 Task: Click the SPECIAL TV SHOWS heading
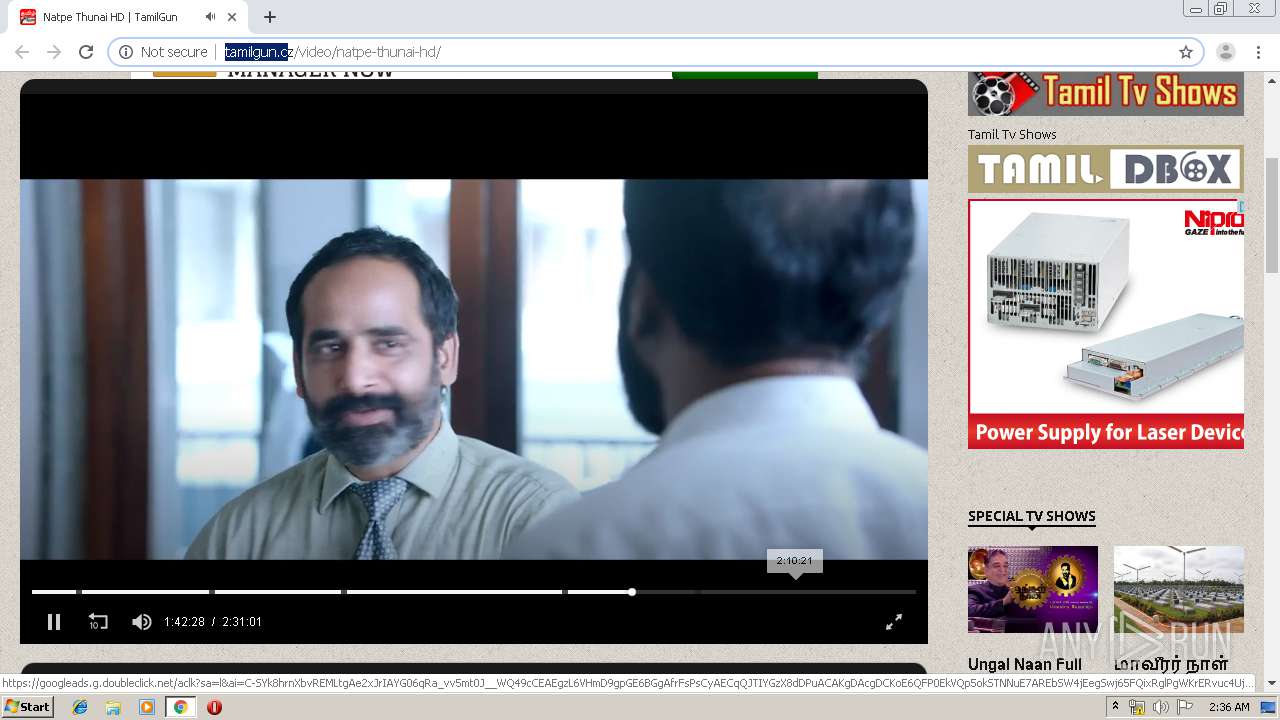click(1032, 516)
